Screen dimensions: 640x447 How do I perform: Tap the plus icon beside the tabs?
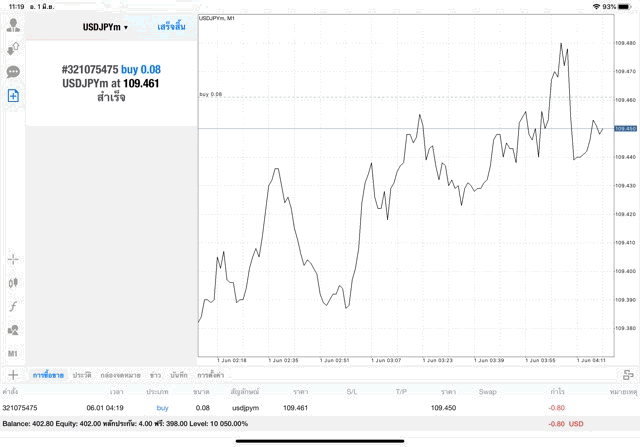pyautogui.click(x=13, y=374)
